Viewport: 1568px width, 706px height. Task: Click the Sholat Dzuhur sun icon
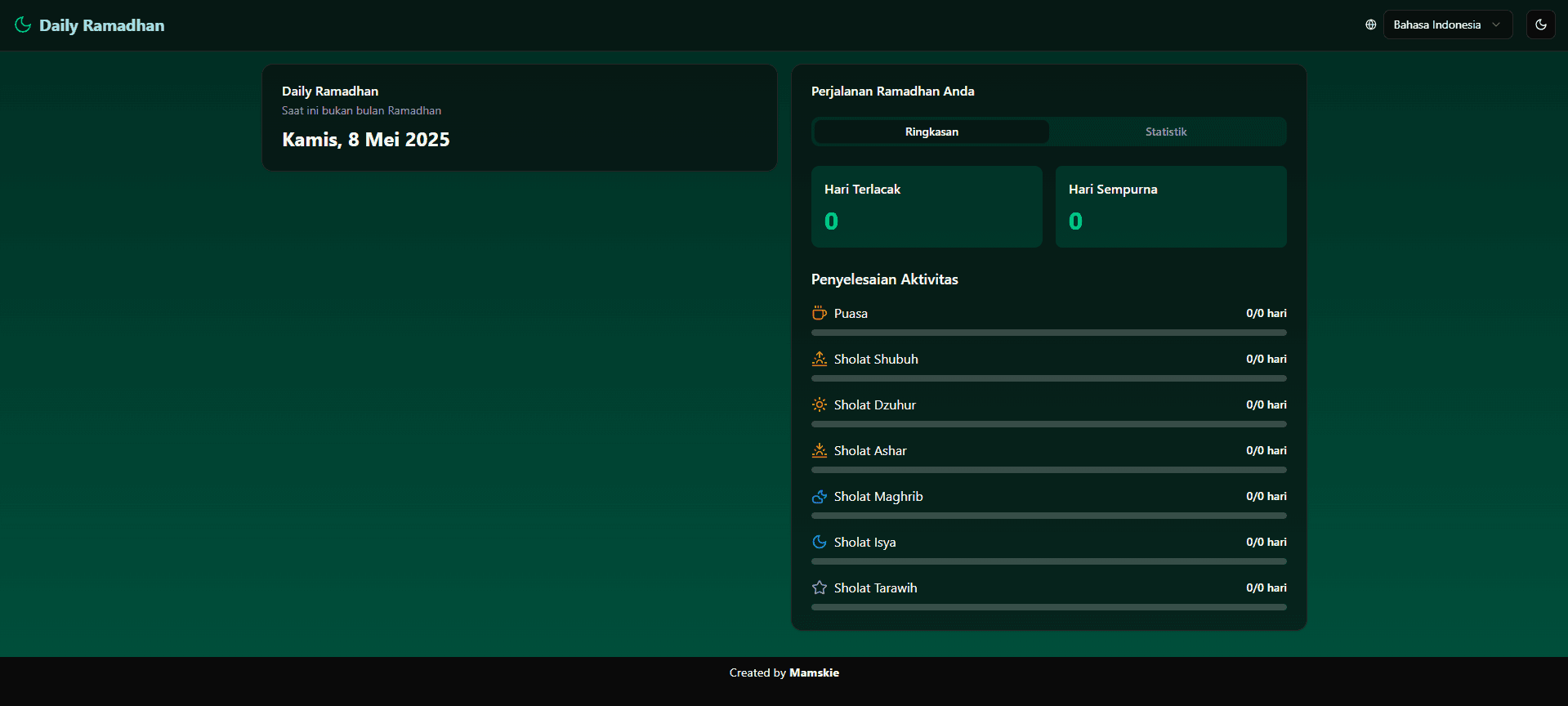point(819,404)
